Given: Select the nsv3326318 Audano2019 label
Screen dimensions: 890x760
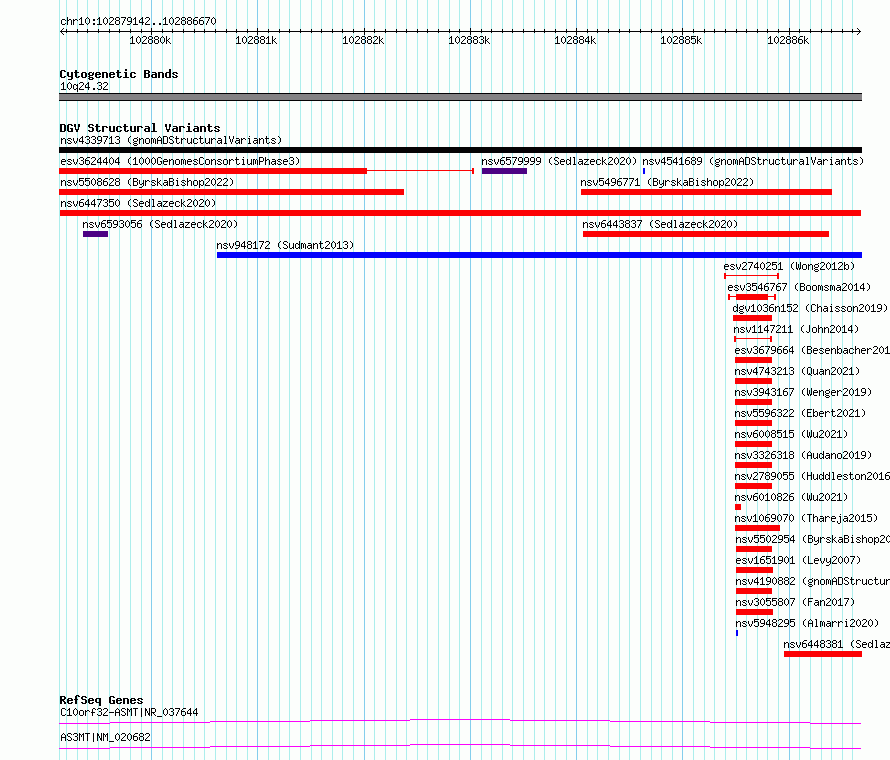Looking at the screenshot, I should (803, 455).
